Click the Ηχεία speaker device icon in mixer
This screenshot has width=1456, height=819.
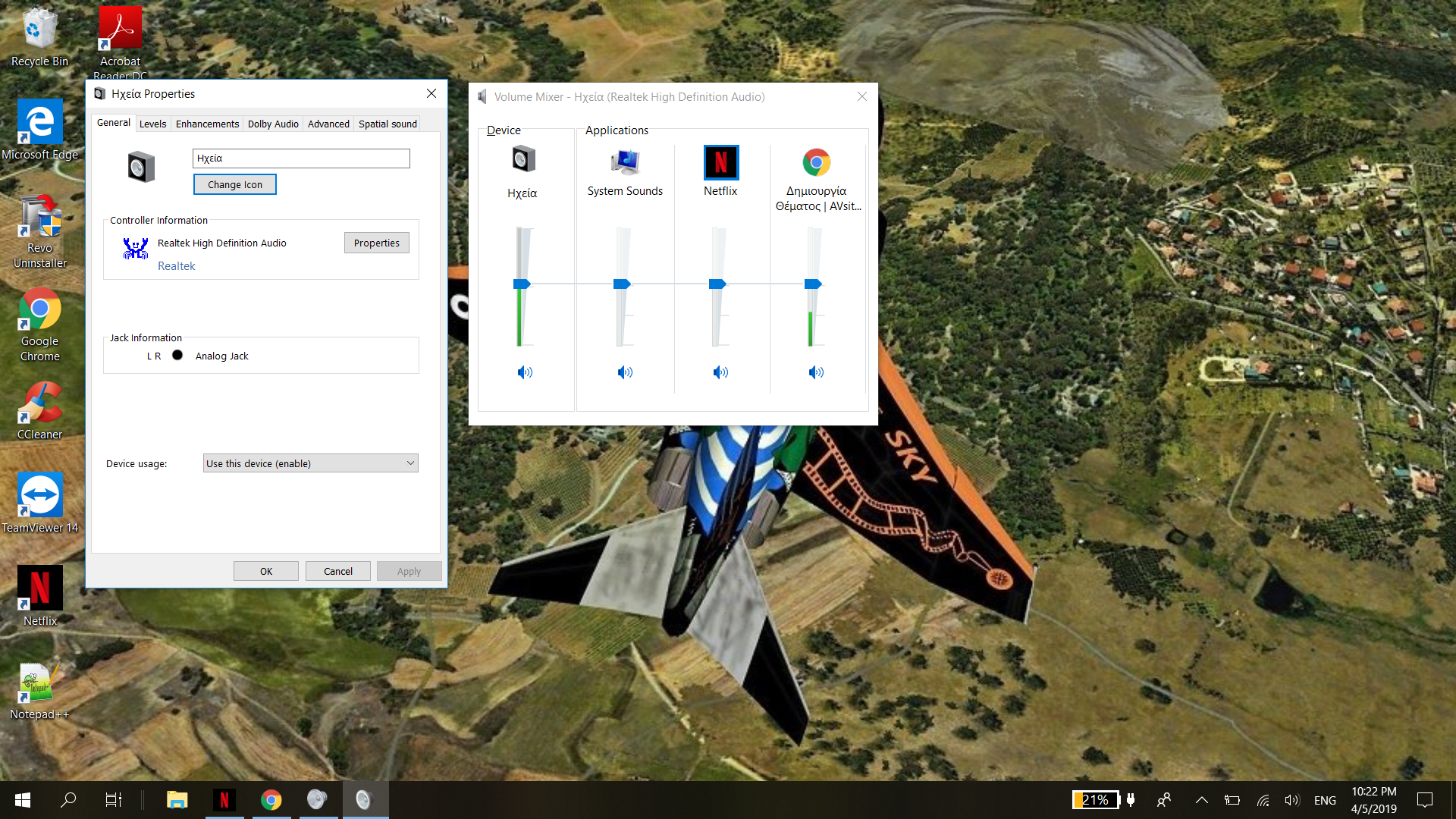pyautogui.click(x=523, y=160)
